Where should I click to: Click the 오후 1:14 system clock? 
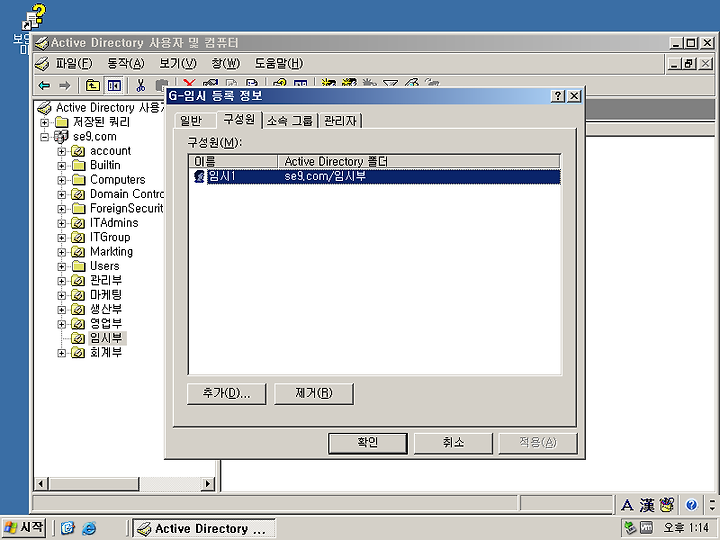tap(686, 528)
